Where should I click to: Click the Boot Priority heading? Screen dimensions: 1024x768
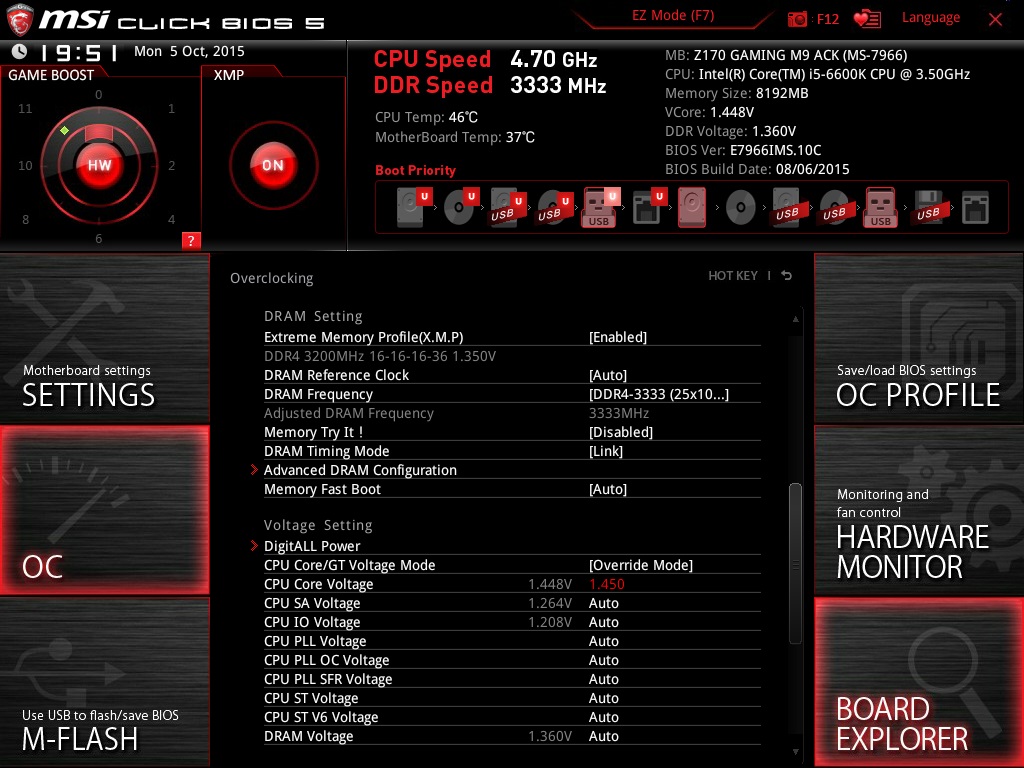pos(415,170)
